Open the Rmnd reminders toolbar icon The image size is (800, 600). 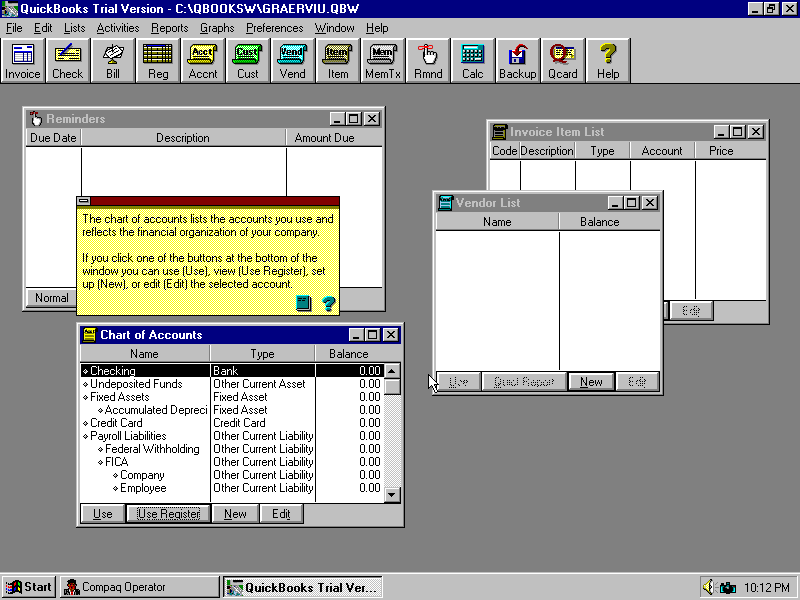[428, 61]
